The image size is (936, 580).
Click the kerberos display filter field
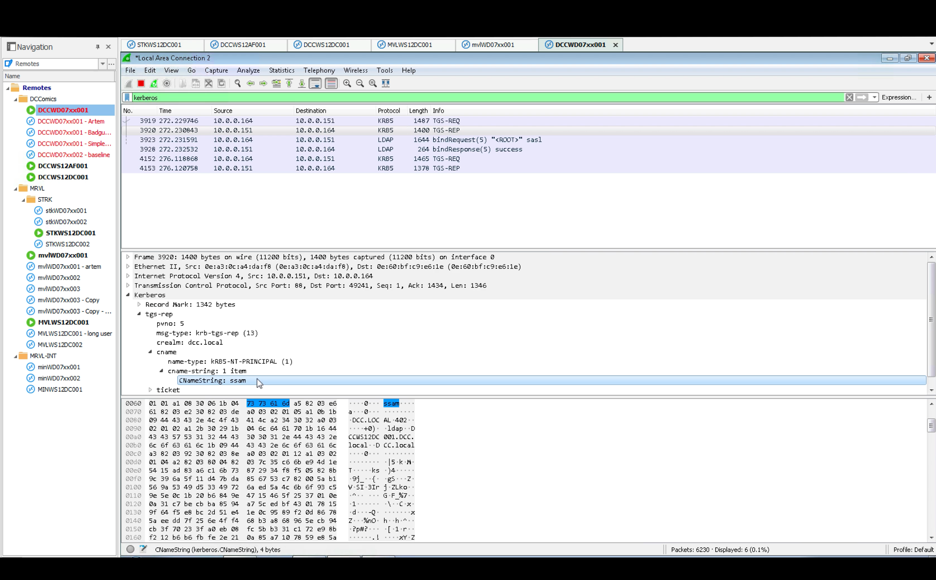tap(487, 97)
